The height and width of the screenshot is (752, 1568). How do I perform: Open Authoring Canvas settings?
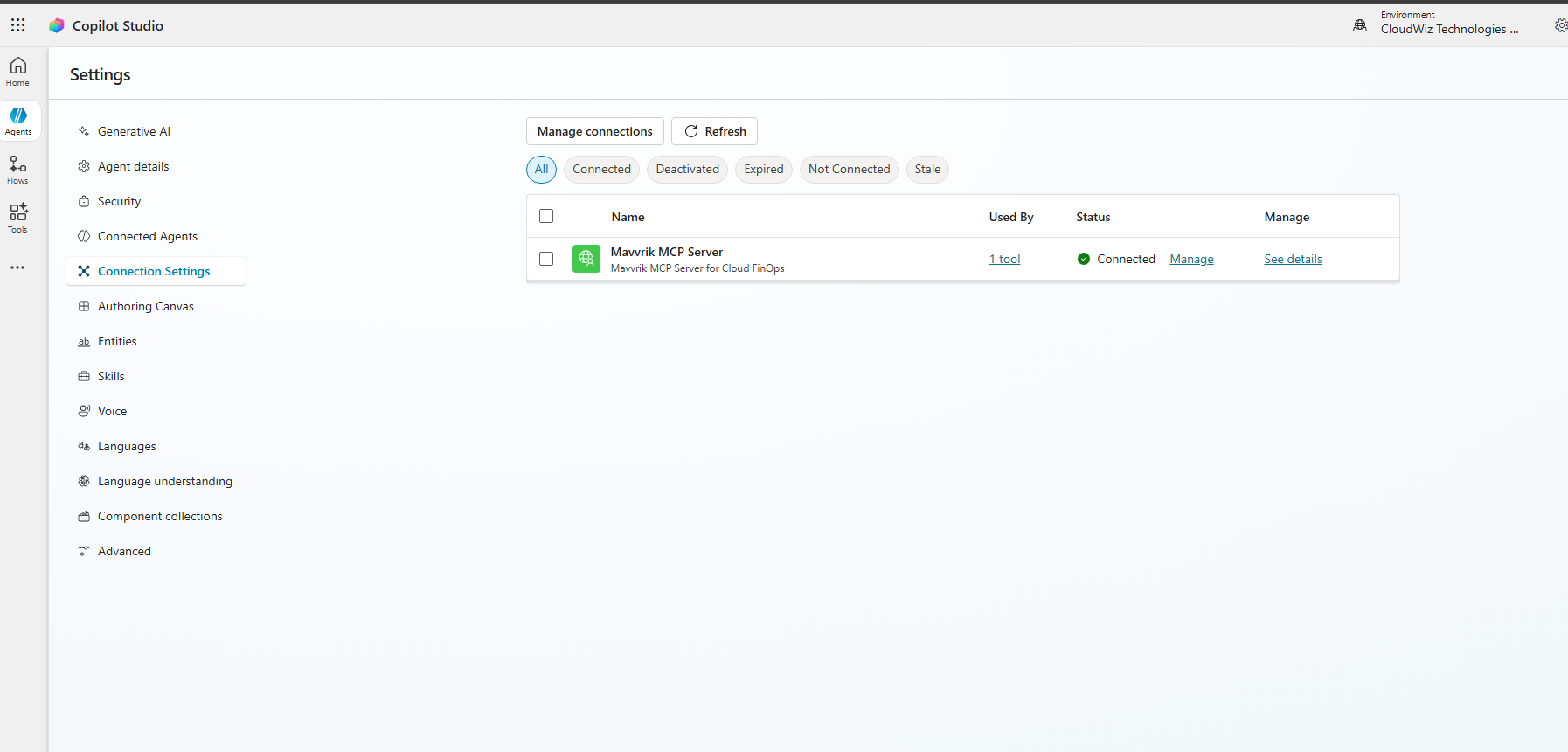pyautogui.click(x=156, y=306)
